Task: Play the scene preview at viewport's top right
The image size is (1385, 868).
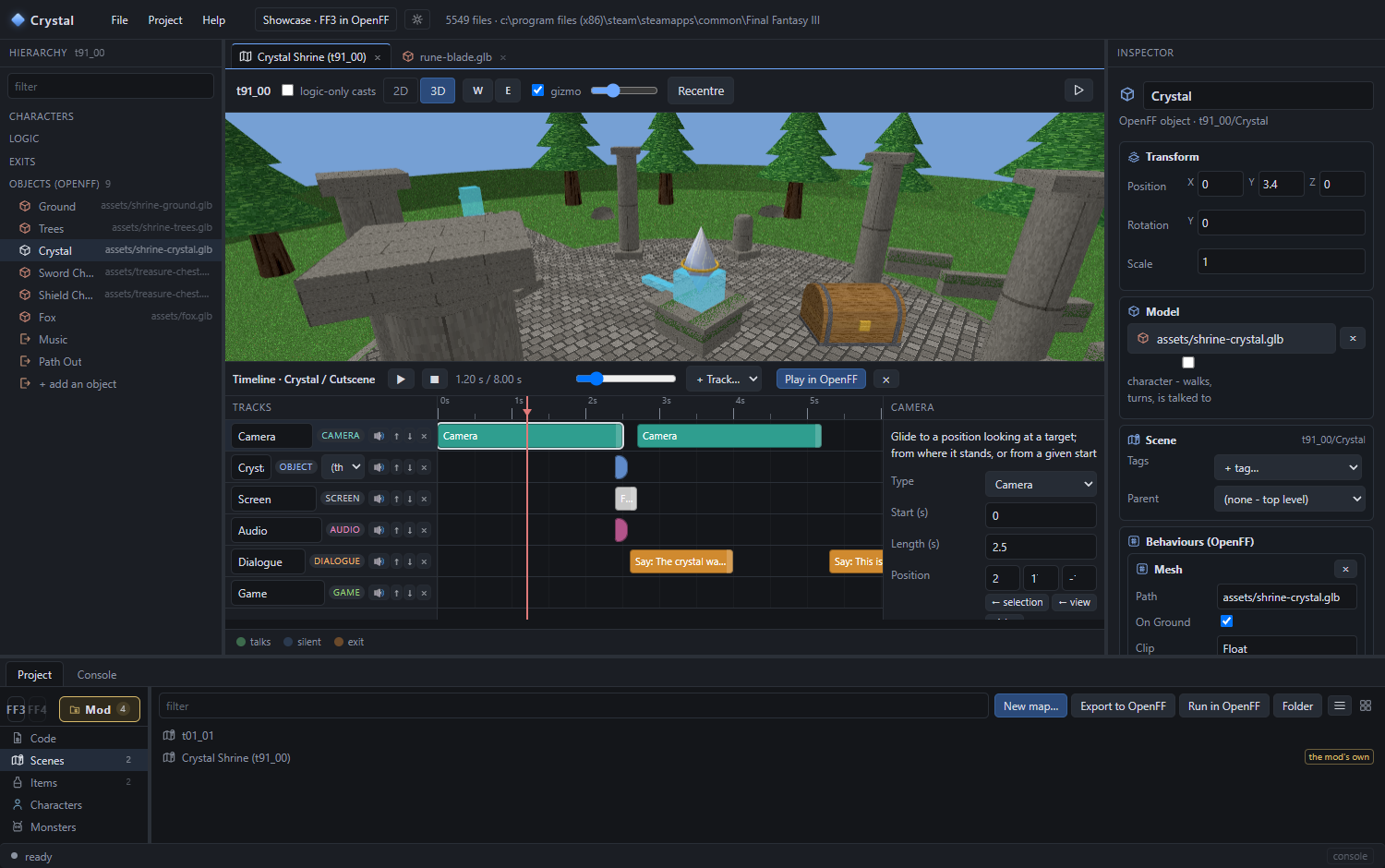Action: tap(1078, 90)
